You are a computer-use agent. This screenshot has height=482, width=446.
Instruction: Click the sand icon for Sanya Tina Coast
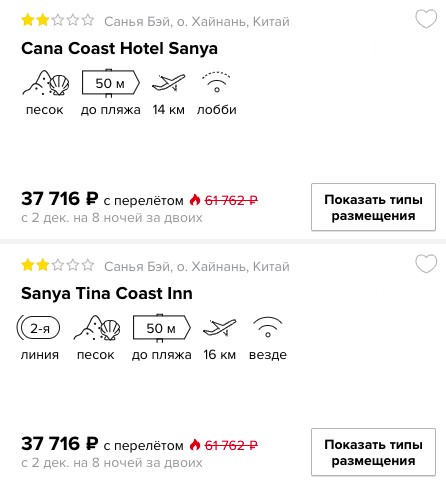[x=97, y=328]
